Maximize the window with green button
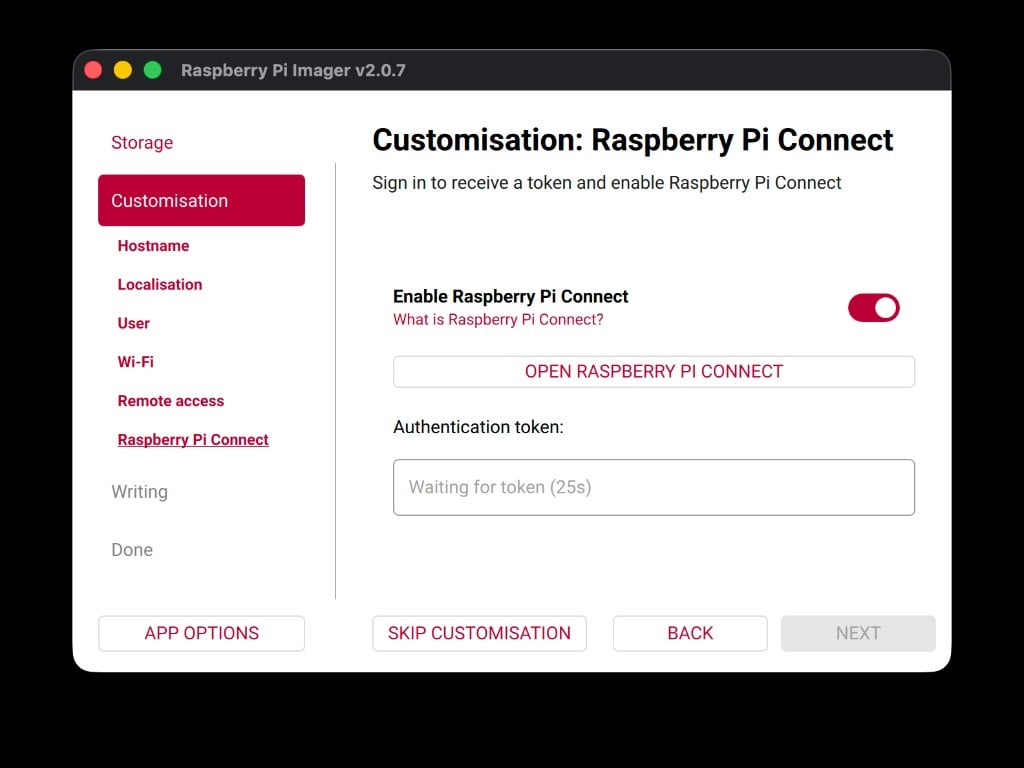The width and height of the screenshot is (1024, 768). coord(153,70)
